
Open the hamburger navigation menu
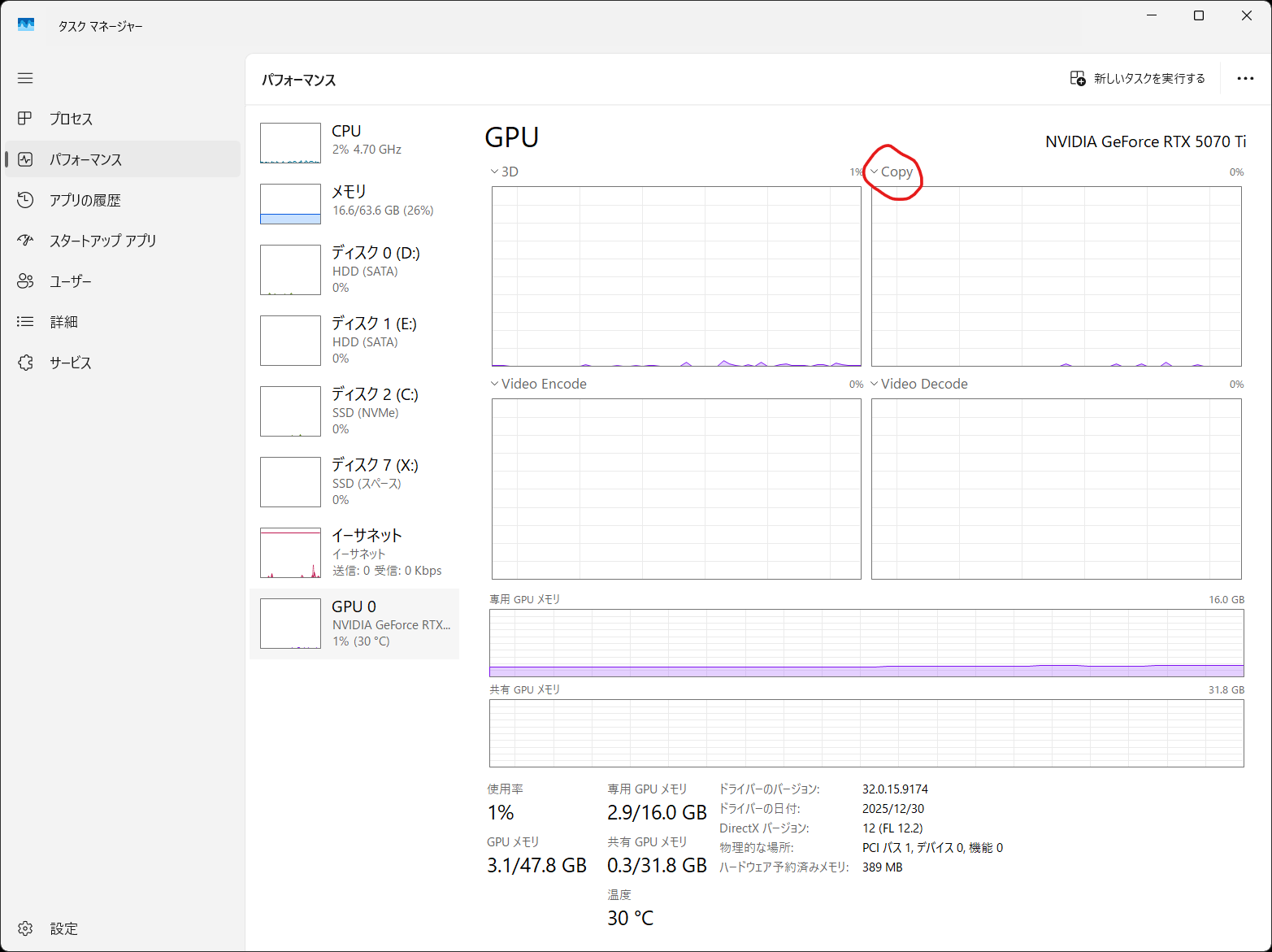[25, 78]
